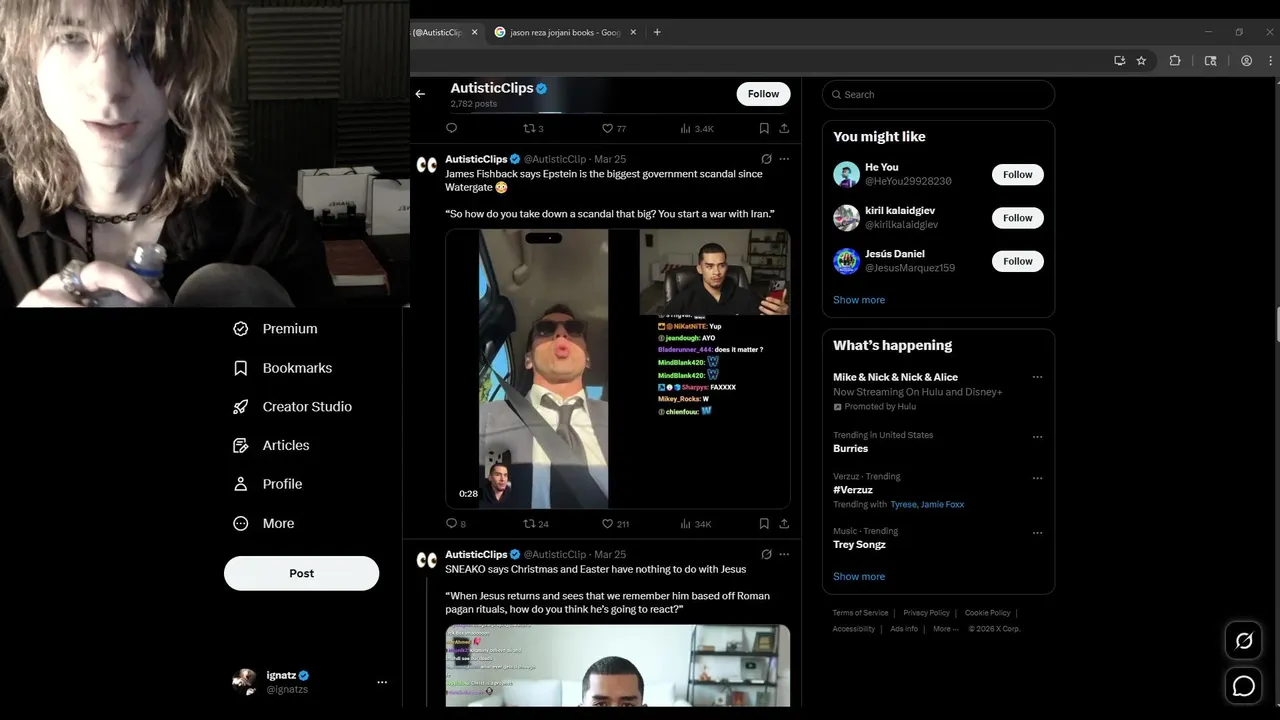The height and width of the screenshot is (720, 1280).
Task: Open Premium in the sidebar
Action: (x=275, y=328)
